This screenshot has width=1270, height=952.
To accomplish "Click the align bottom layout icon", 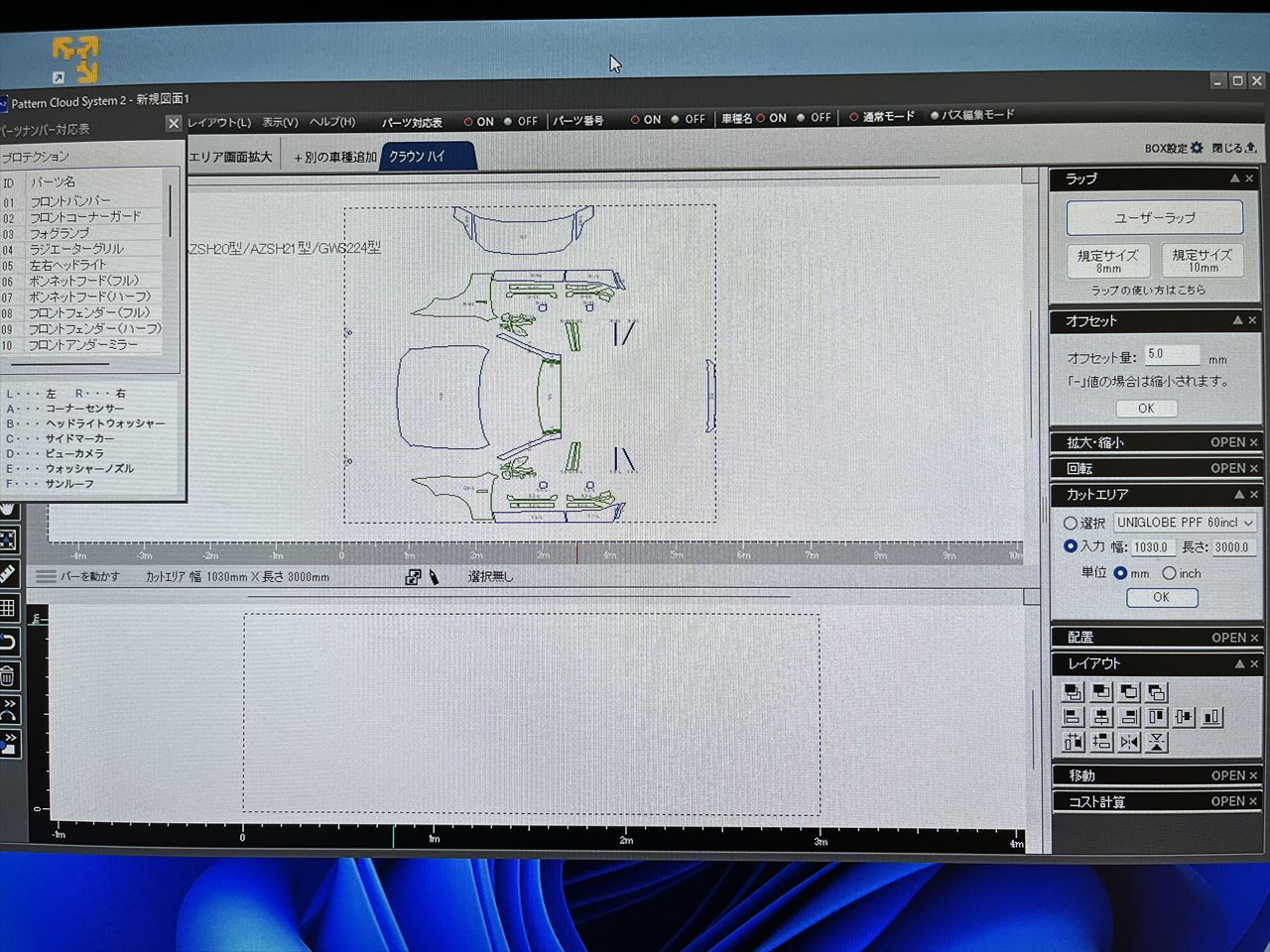I will 1211,717.
